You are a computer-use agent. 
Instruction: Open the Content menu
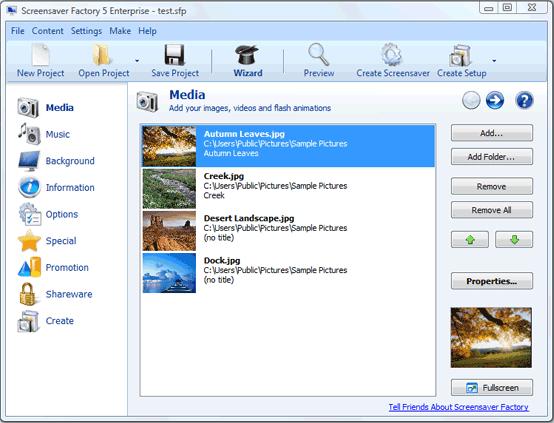pyautogui.click(x=47, y=31)
